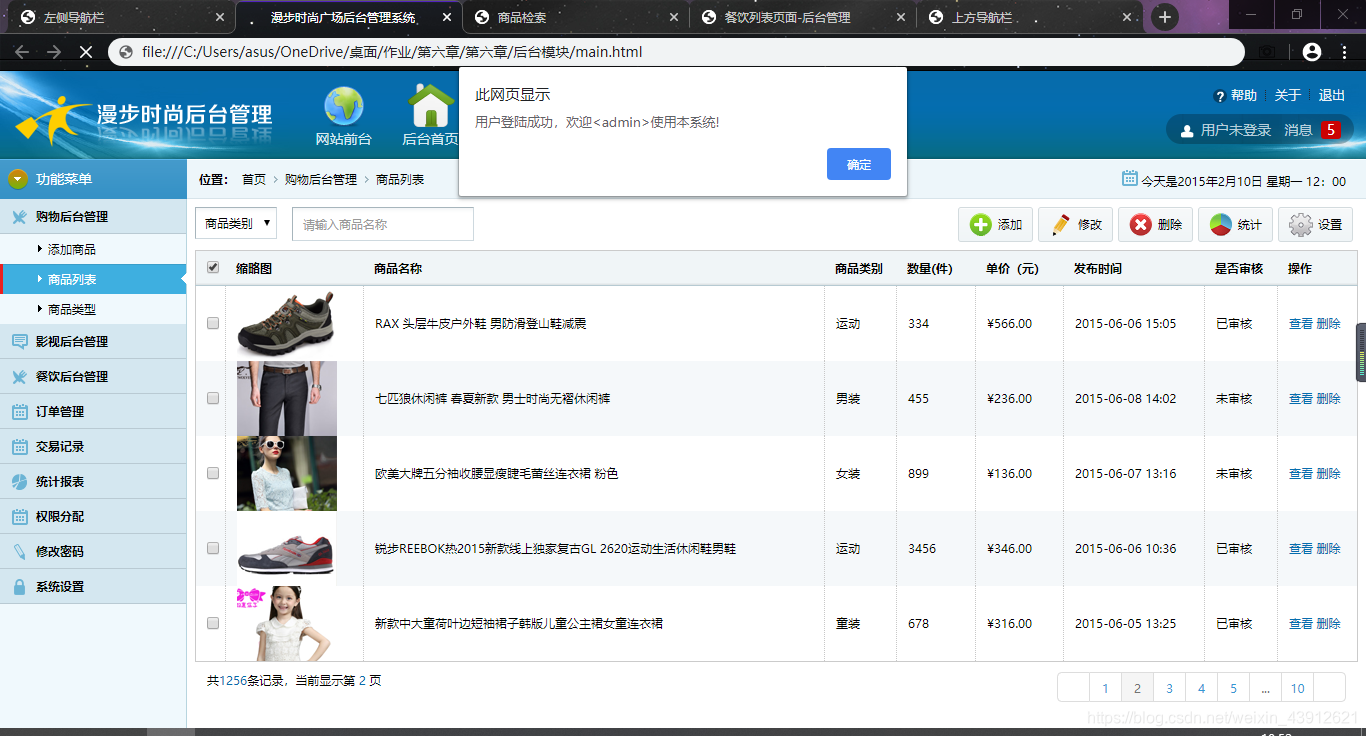Expand the 影视后台管理 menu section
Image resolution: width=1366 pixels, height=736 pixels.
click(x=93, y=341)
